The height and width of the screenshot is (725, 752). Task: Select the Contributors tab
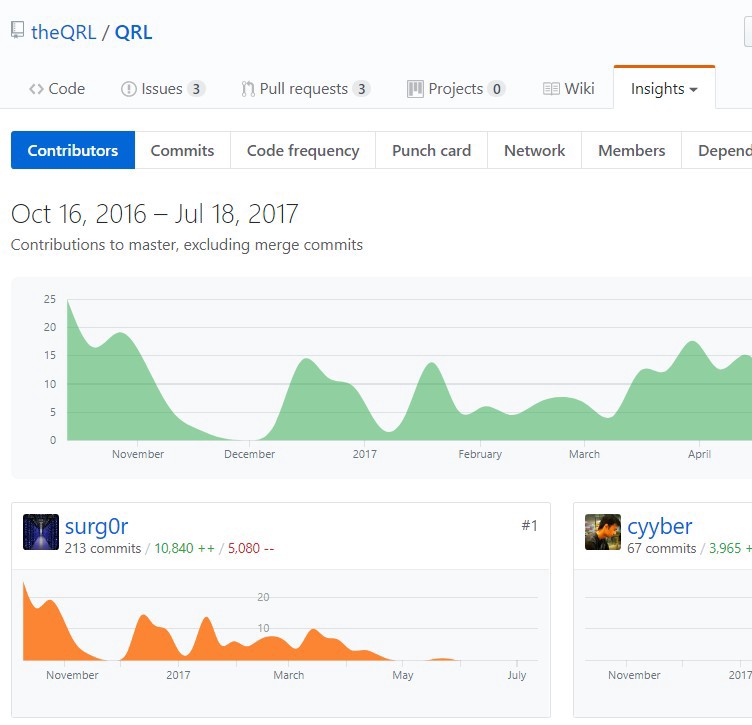click(73, 150)
